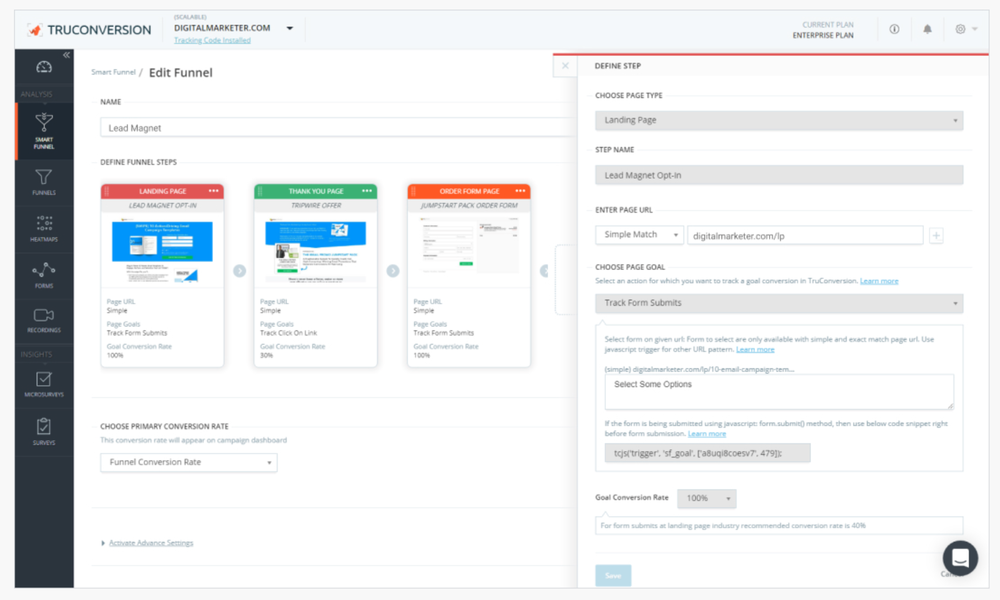Open Funnels in sidebar
The width and height of the screenshot is (1000, 600).
pyautogui.click(x=44, y=182)
